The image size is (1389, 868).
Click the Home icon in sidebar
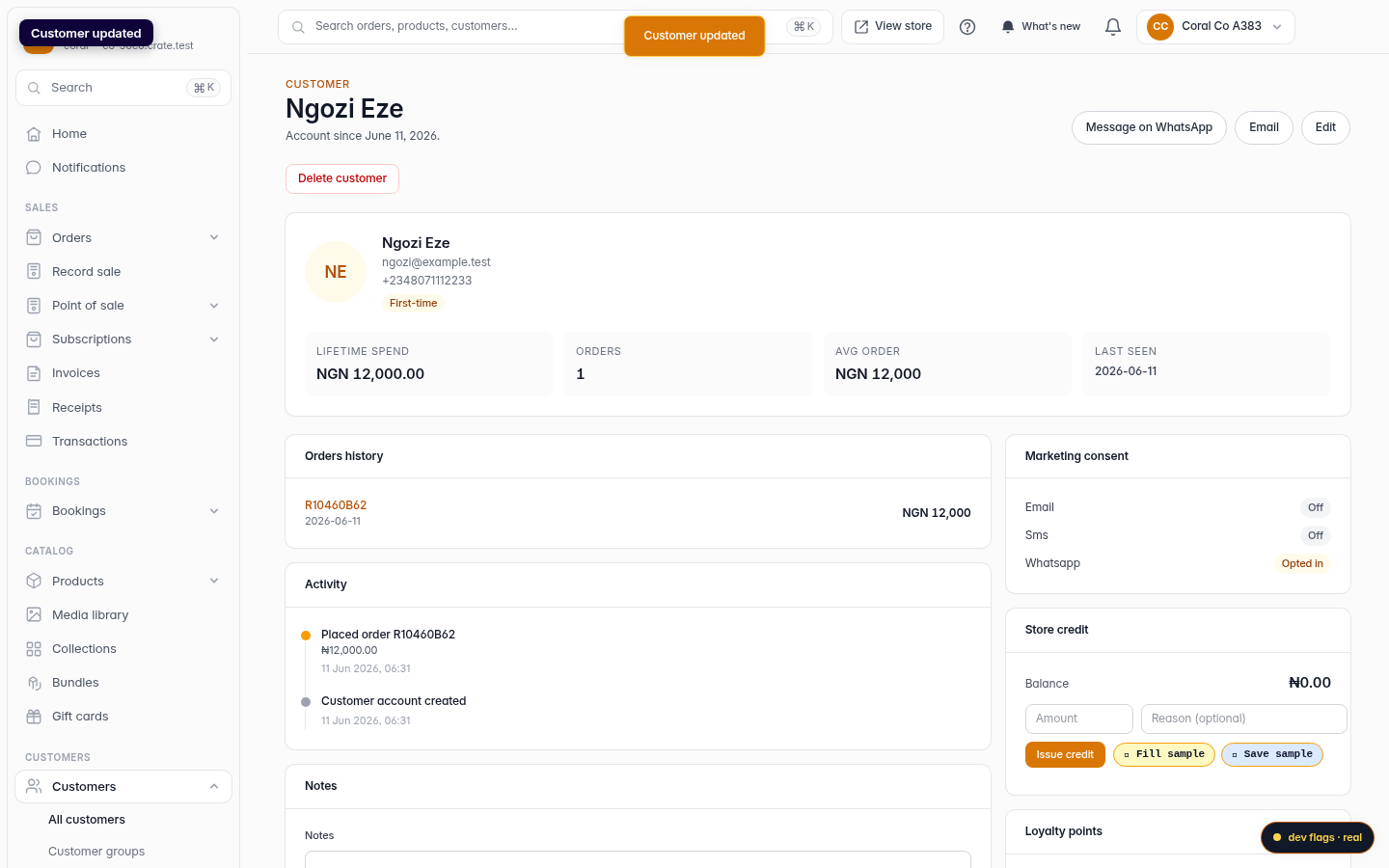(34, 134)
